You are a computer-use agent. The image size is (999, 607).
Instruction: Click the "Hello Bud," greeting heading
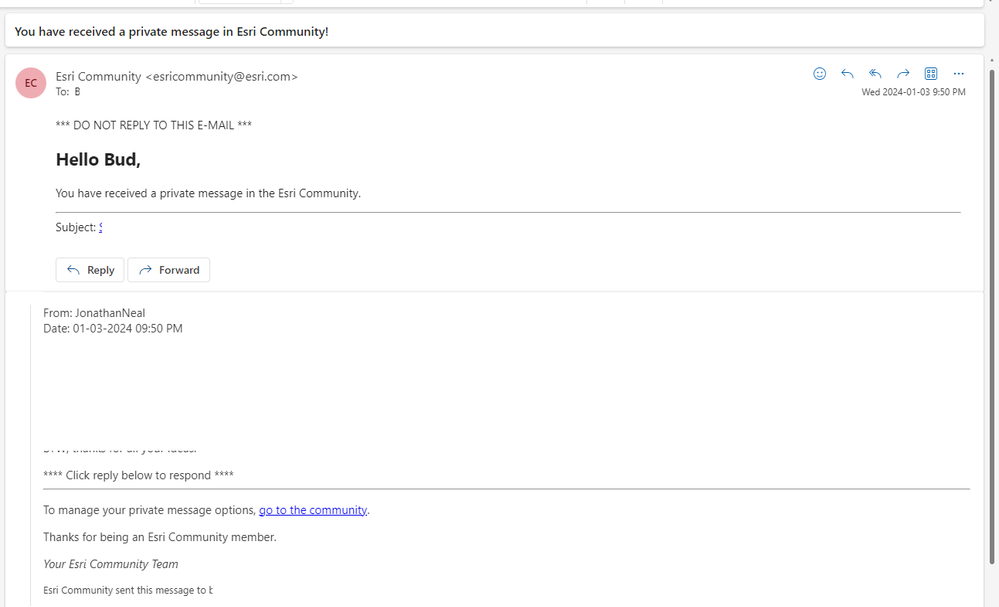click(x=98, y=159)
